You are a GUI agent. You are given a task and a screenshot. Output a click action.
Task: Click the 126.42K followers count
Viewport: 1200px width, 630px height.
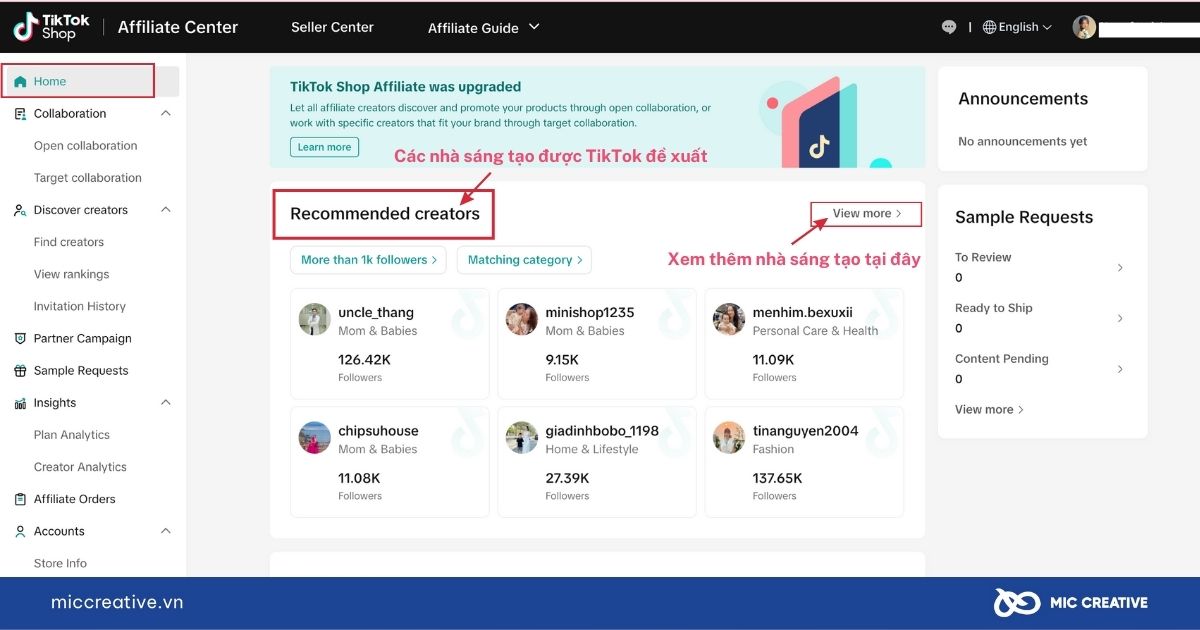click(364, 360)
